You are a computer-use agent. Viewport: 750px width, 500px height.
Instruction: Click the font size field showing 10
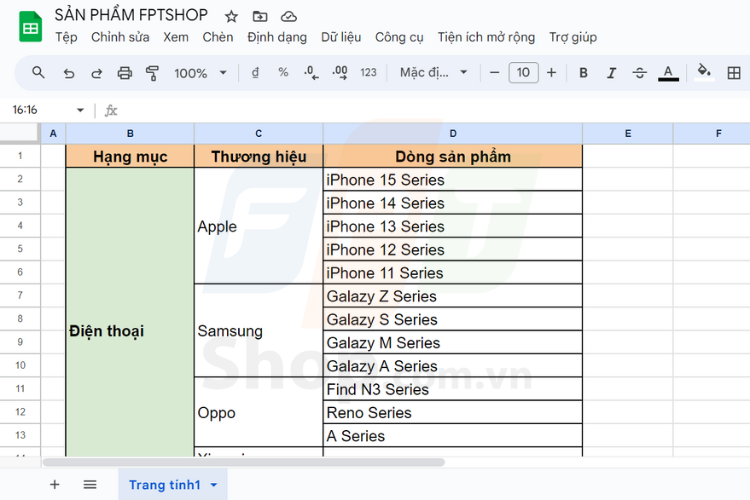click(x=523, y=73)
